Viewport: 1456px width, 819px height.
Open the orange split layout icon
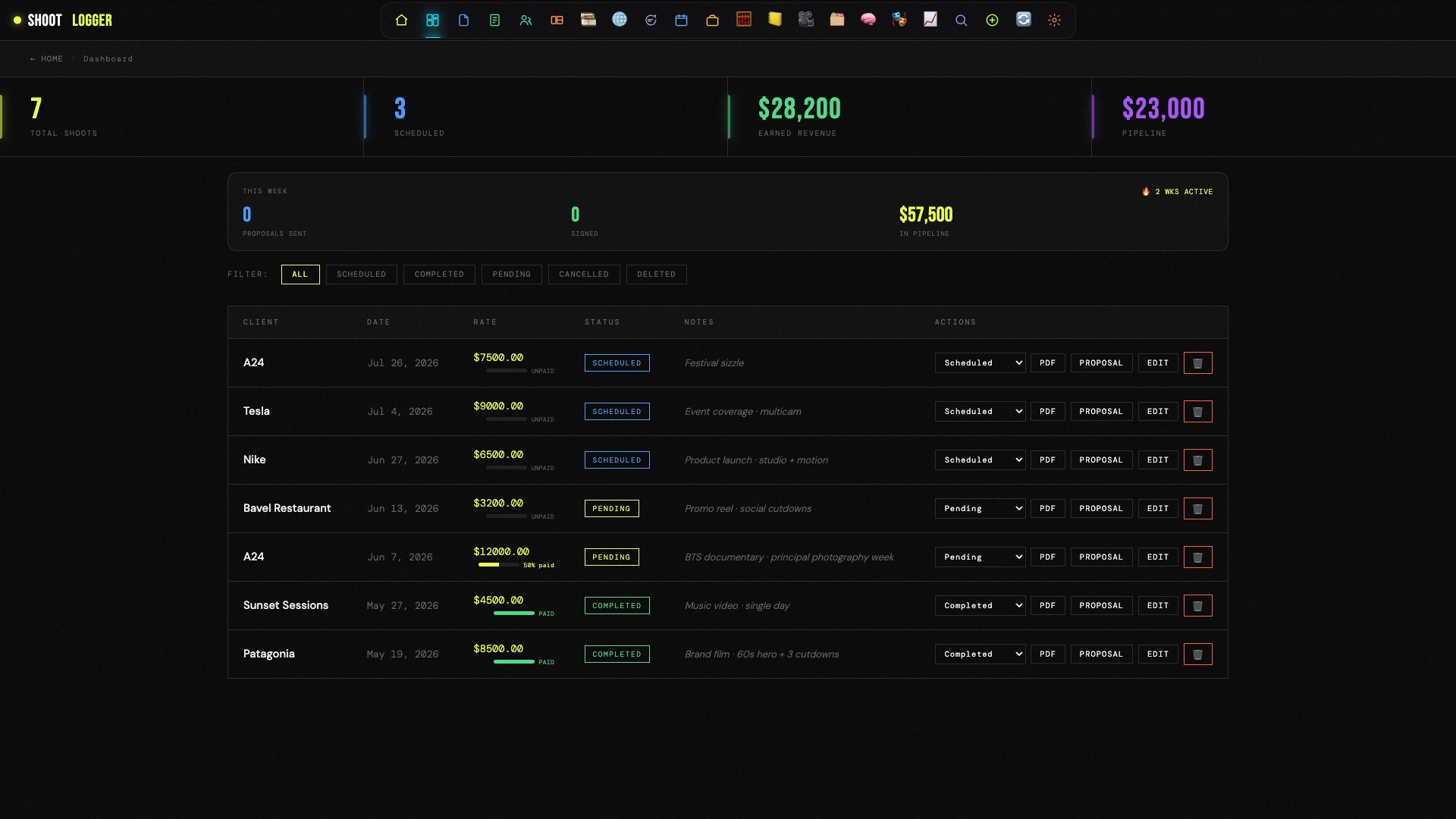coord(557,20)
